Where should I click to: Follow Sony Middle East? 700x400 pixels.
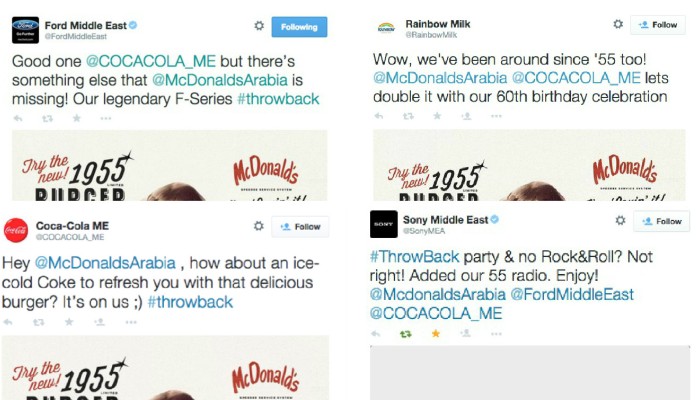(661, 221)
